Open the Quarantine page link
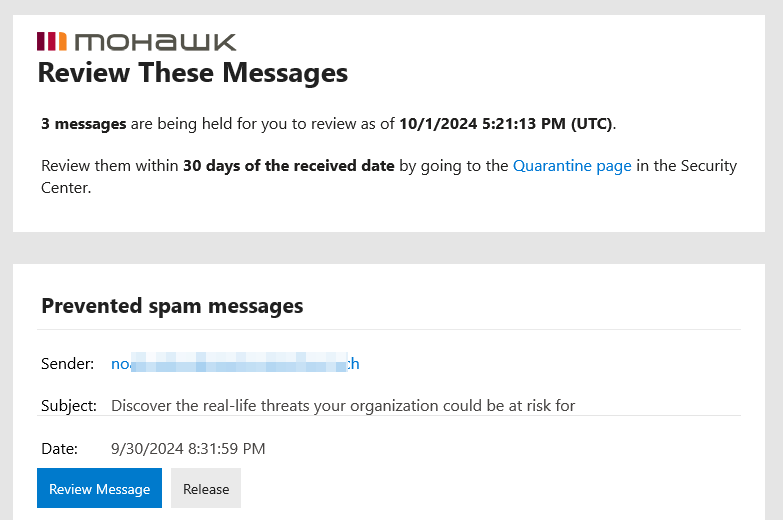Screen dimensions: 783x520 (572, 166)
